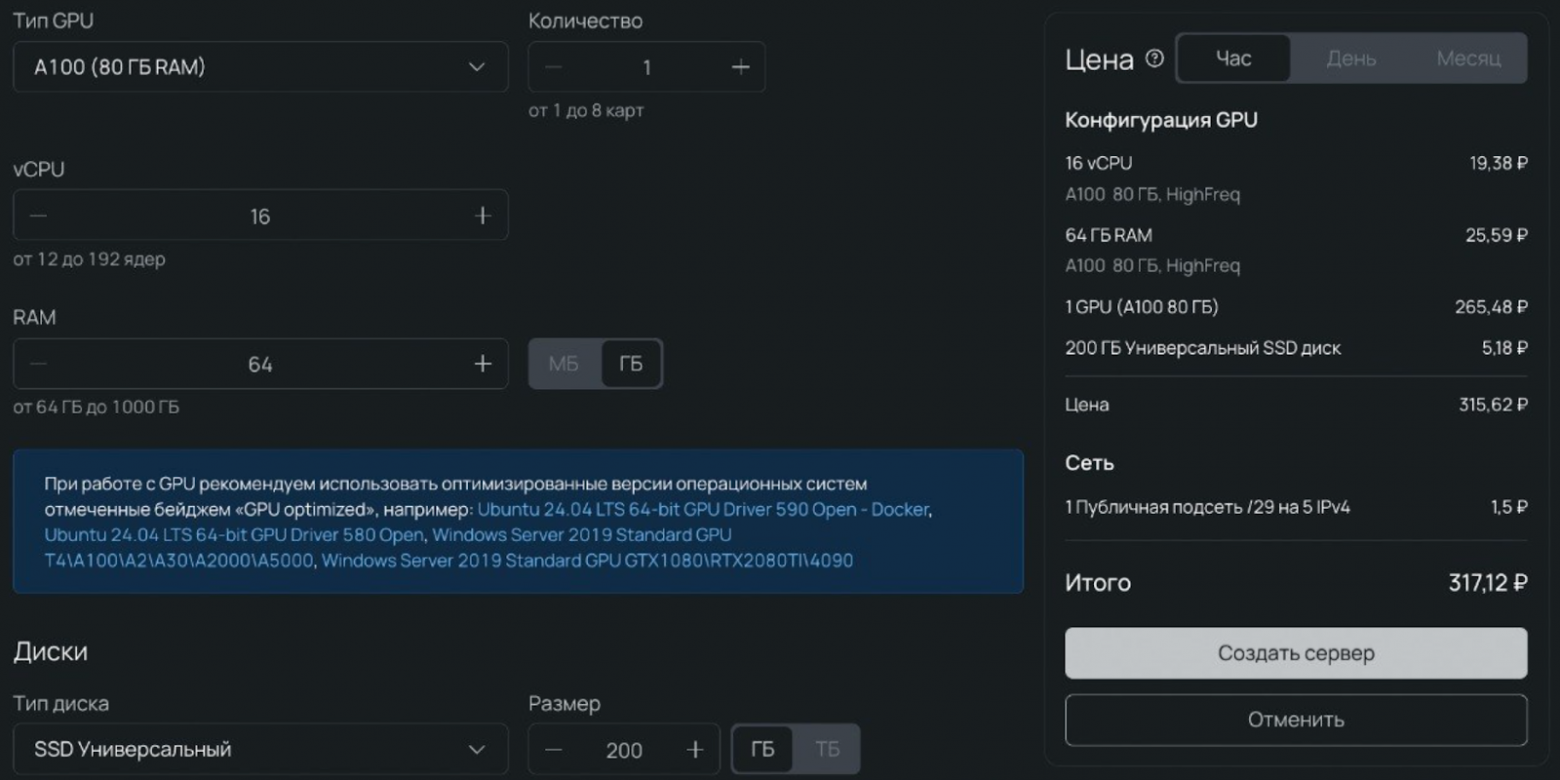Click the Отменить button
The height and width of the screenshot is (780, 1560).
coord(1295,719)
